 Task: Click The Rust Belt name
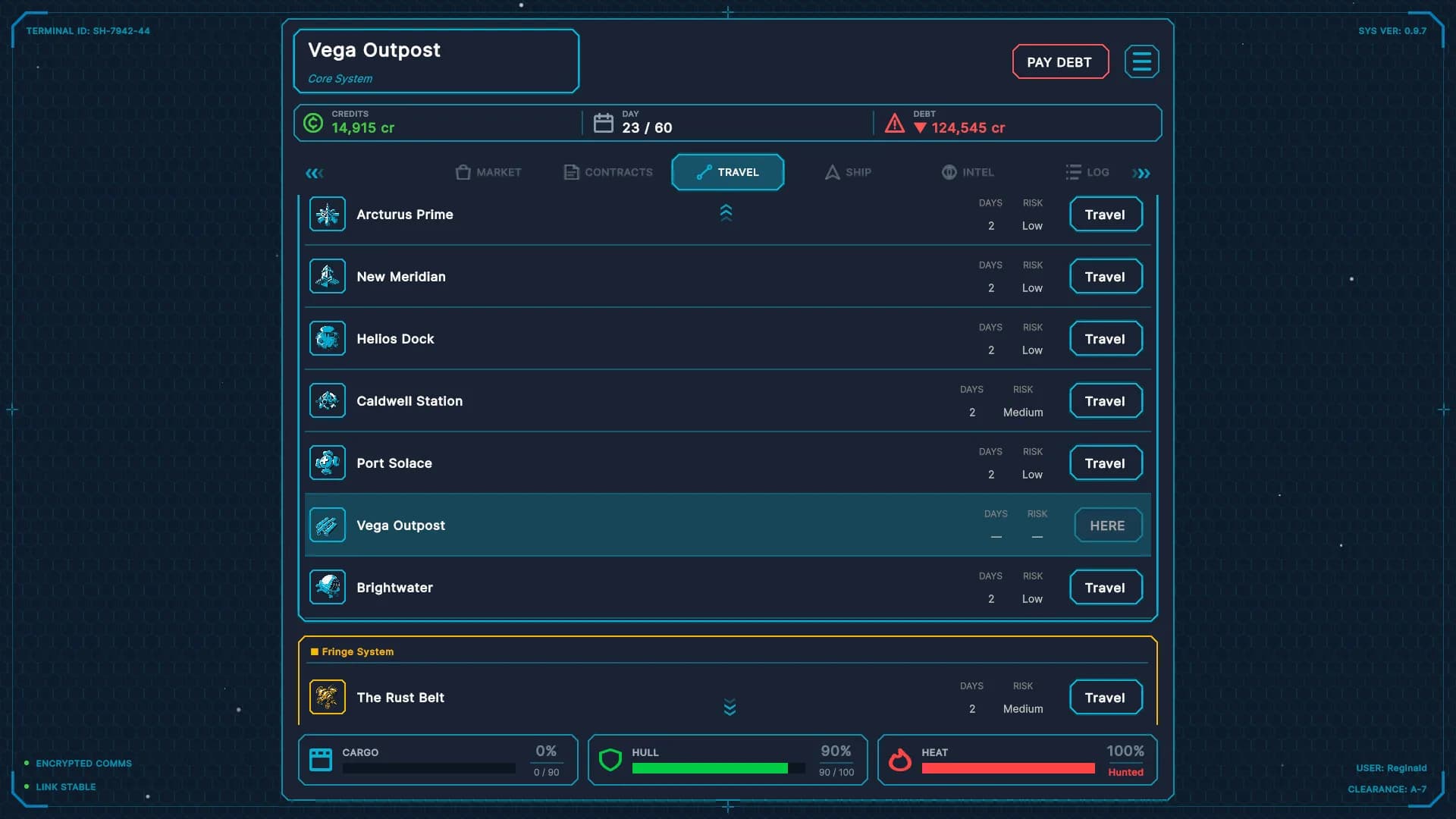click(400, 698)
